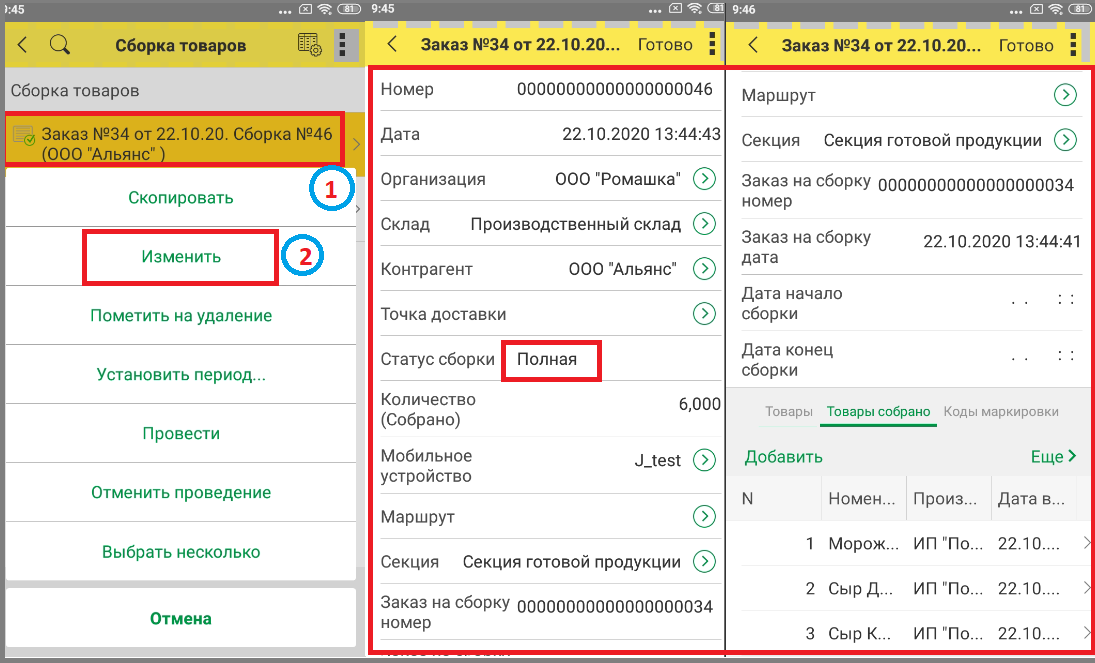Expand Еще options above goods table

[1054, 457]
